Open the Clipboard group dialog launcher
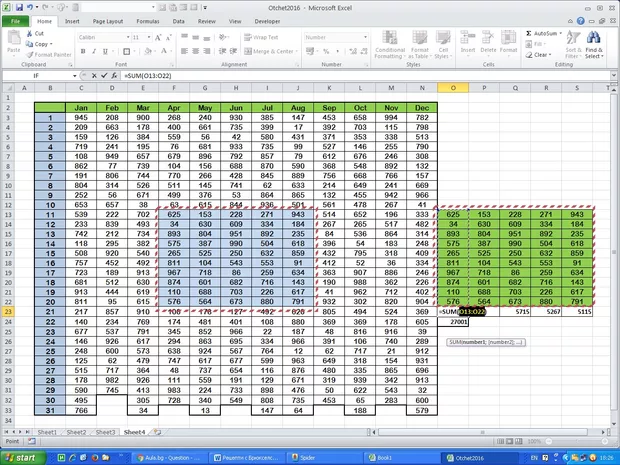This screenshot has width=620, height=465. [x=70, y=65]
